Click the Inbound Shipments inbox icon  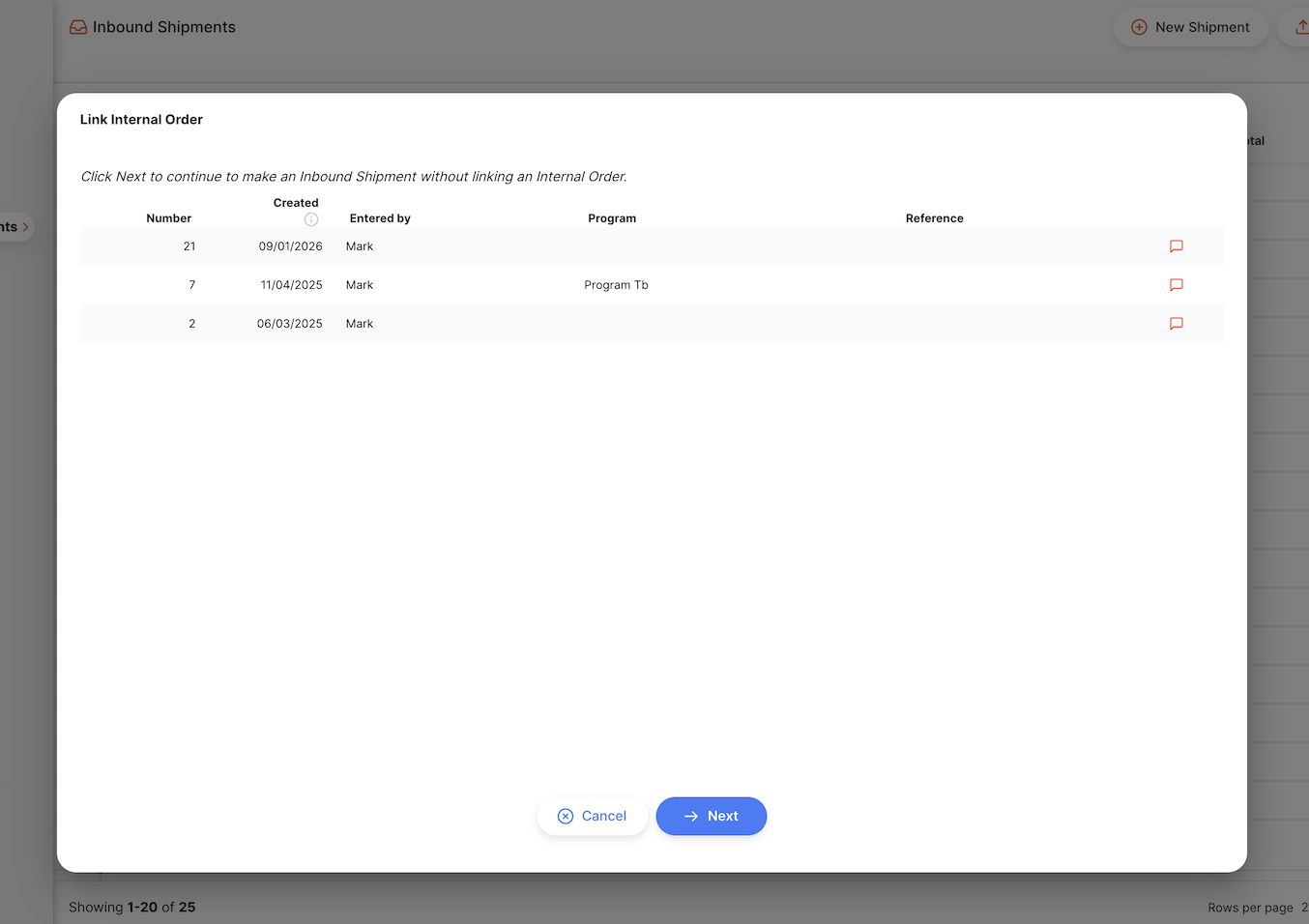click(x=77, y=27)
